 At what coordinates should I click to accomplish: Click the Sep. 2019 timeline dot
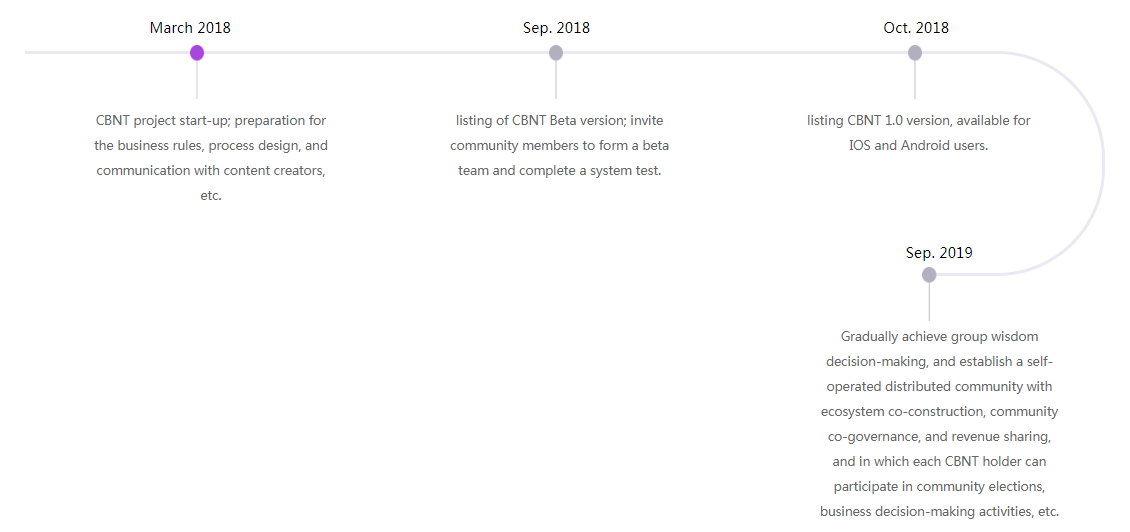[929, 275]
